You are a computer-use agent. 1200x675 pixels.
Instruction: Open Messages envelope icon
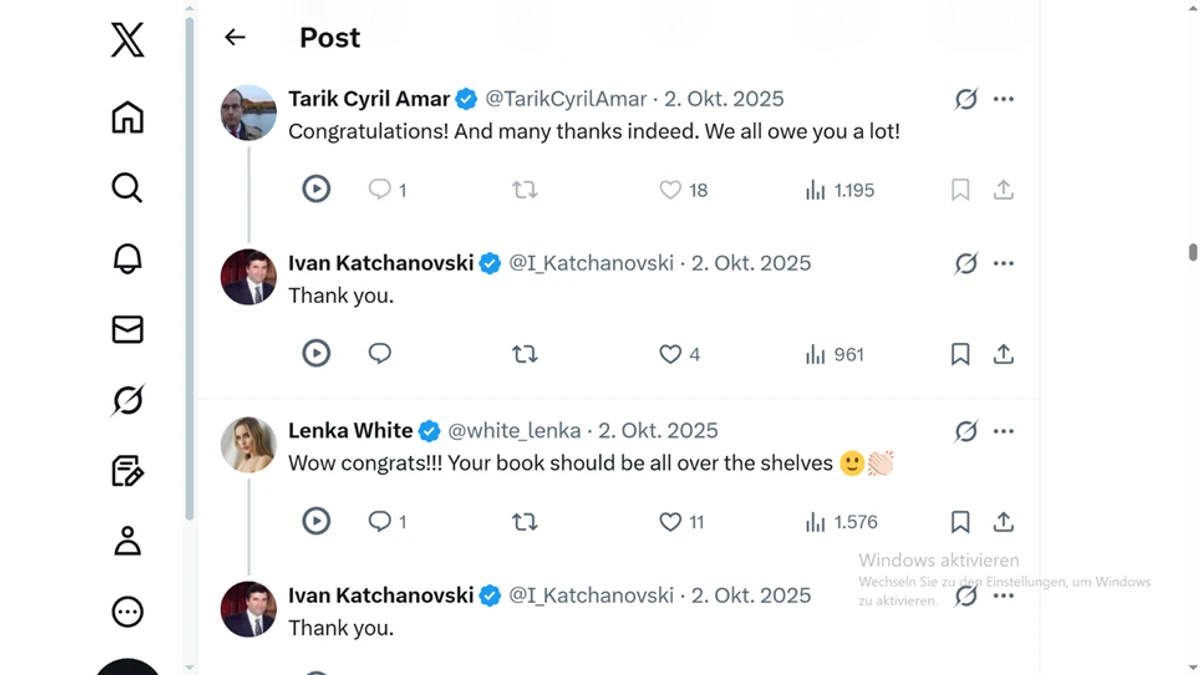coord(127,329)
